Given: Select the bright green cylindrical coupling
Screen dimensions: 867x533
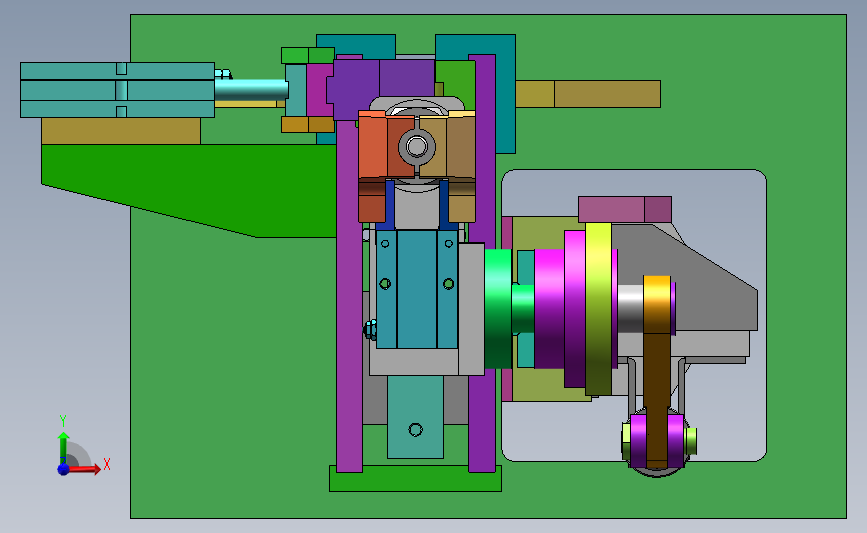Looking at the screenshot, I should coord(498,309).
